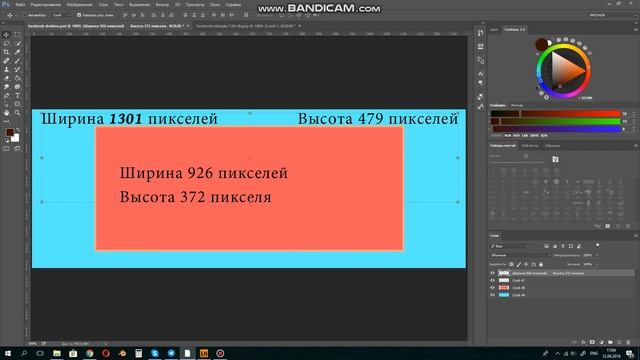Hide the white thumbnail layer
Viewport: 640px width, 360px height.
coord(493,280)
